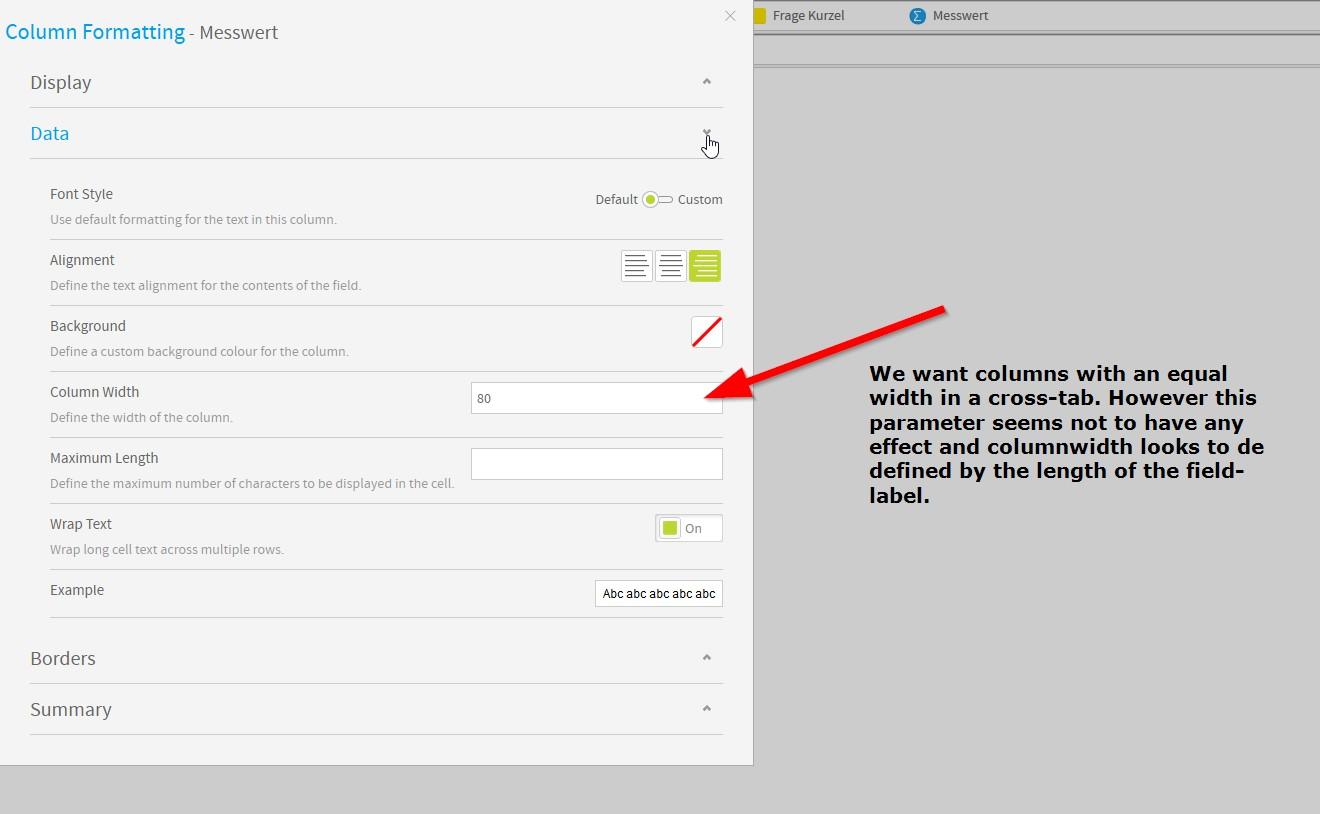Open the Background colour picker swatch

[x=707, y=332]
